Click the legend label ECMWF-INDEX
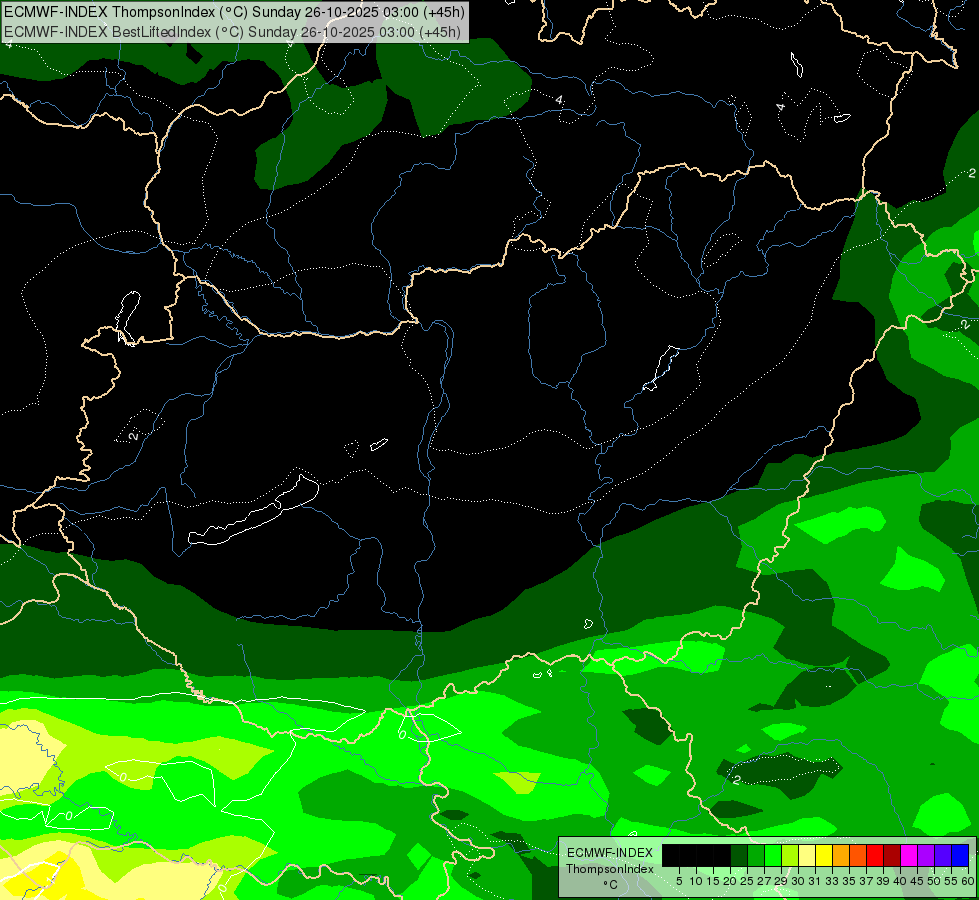 pyautogui.click(x=610, y=853)
